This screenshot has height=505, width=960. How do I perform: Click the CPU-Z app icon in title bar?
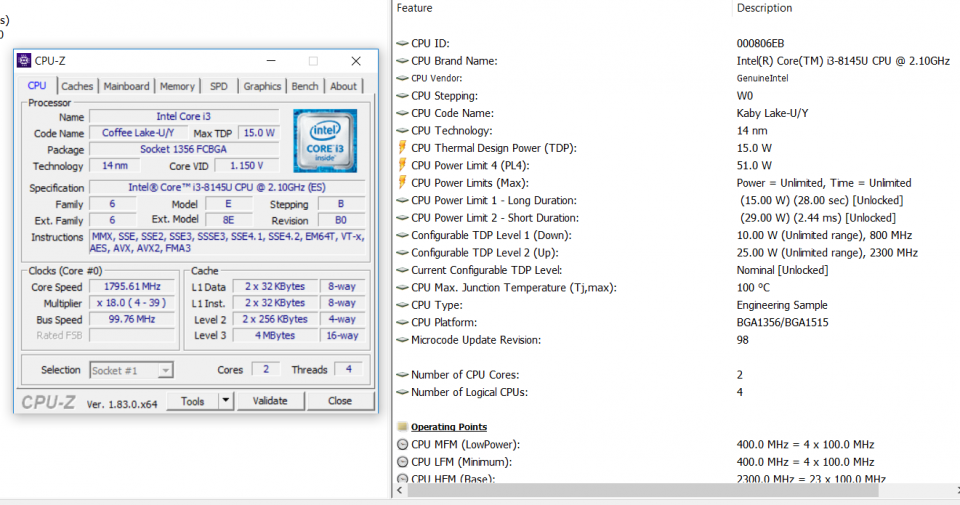24,61
